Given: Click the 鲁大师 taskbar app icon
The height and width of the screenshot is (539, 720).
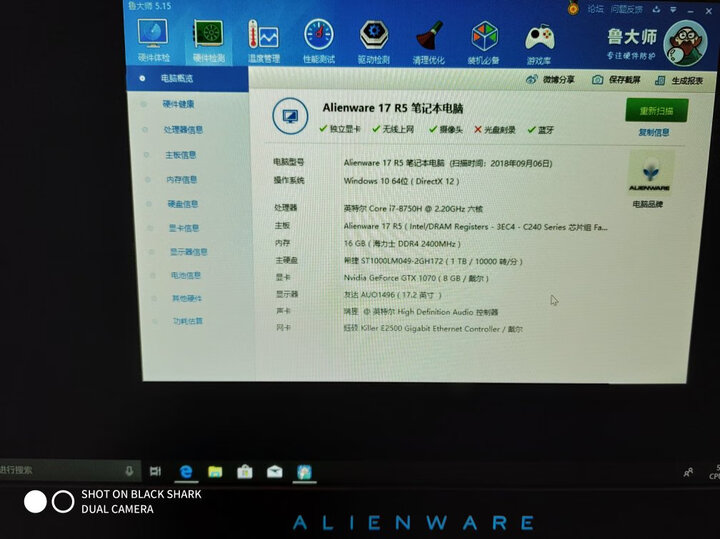Looking at the screenshot, I should click(304, 472).
